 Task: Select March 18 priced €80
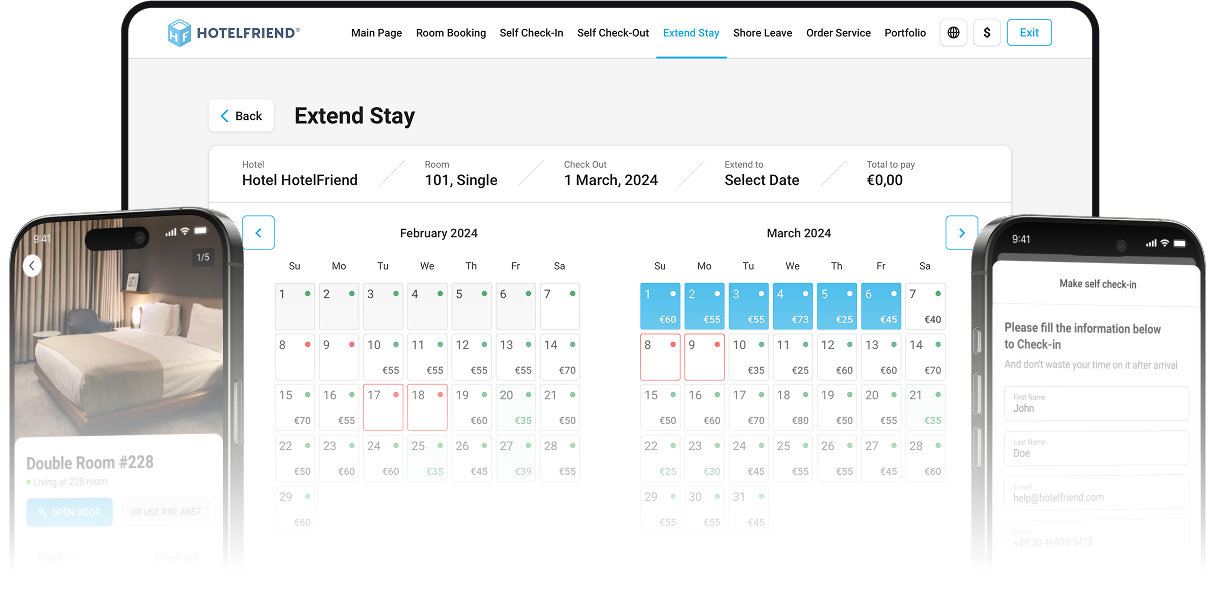point(792,408)
